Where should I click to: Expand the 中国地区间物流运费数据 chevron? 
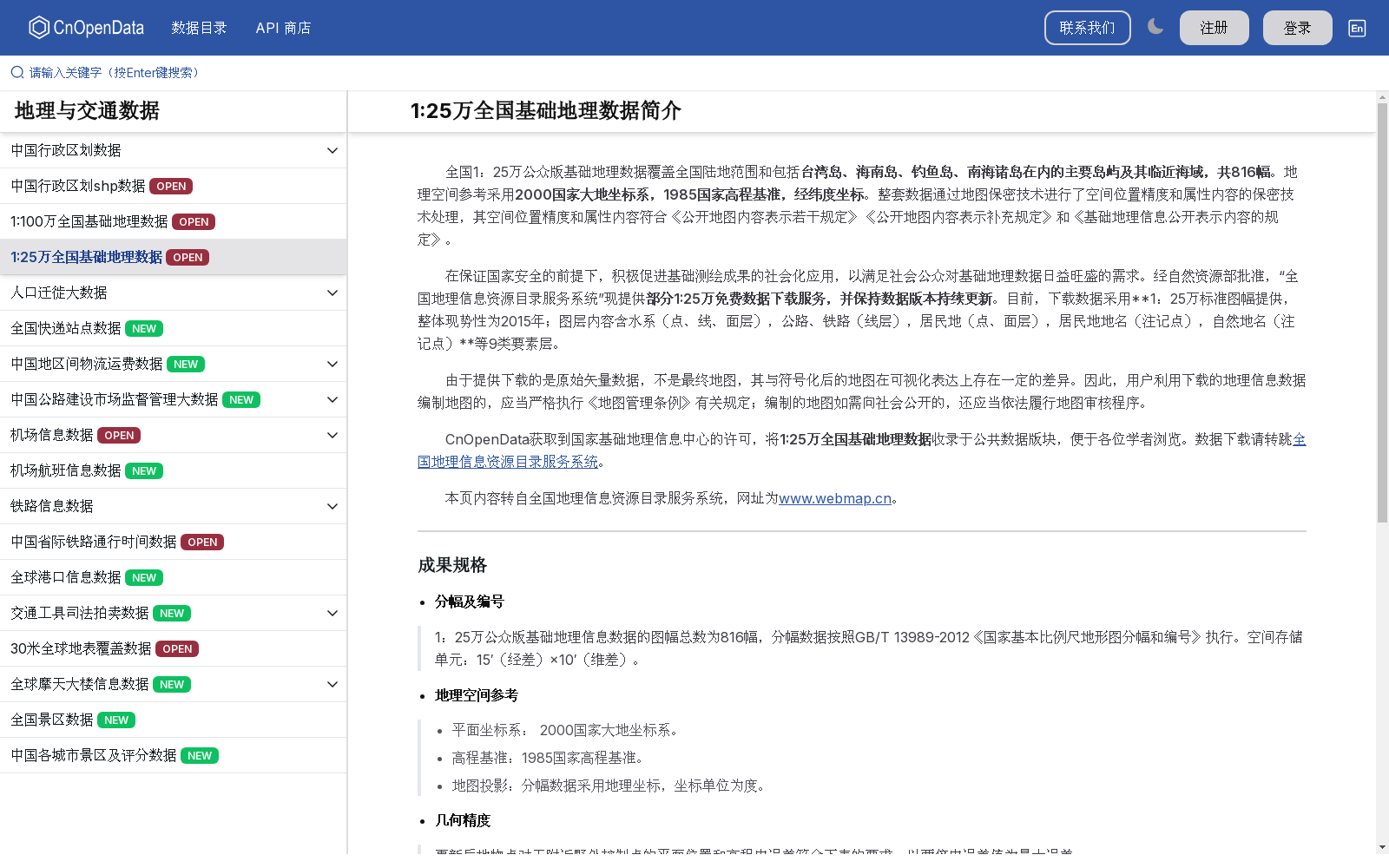click(332, 364)
